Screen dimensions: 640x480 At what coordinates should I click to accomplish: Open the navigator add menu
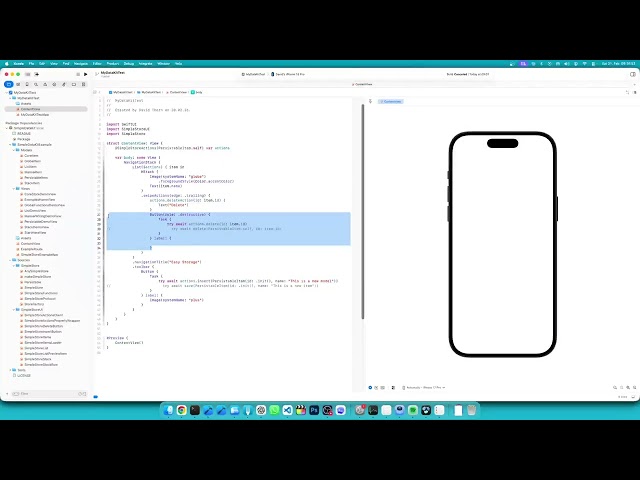(7, 394)
